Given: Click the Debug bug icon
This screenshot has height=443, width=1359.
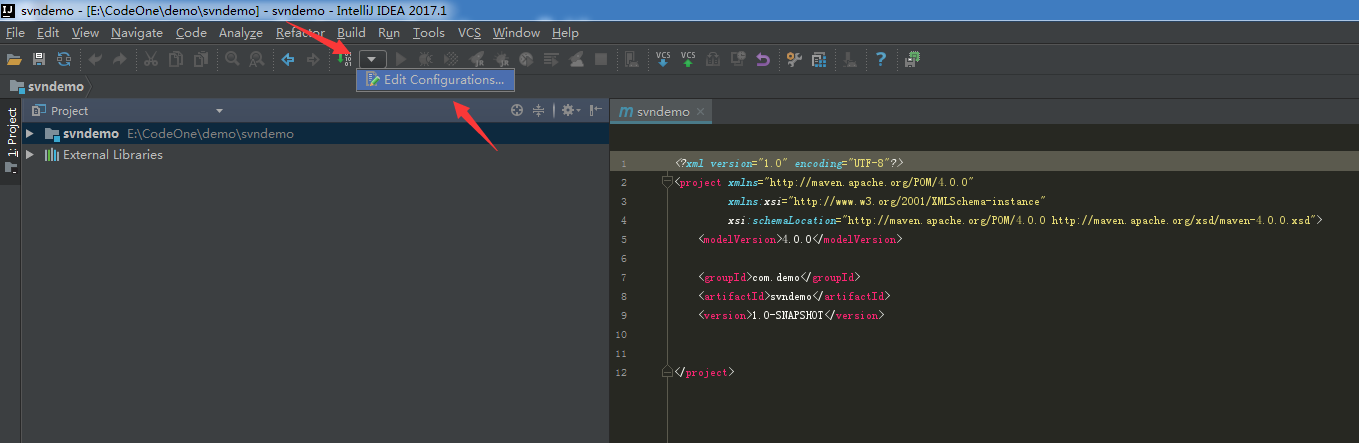Looking at the screenshot, I should [425, 59].
